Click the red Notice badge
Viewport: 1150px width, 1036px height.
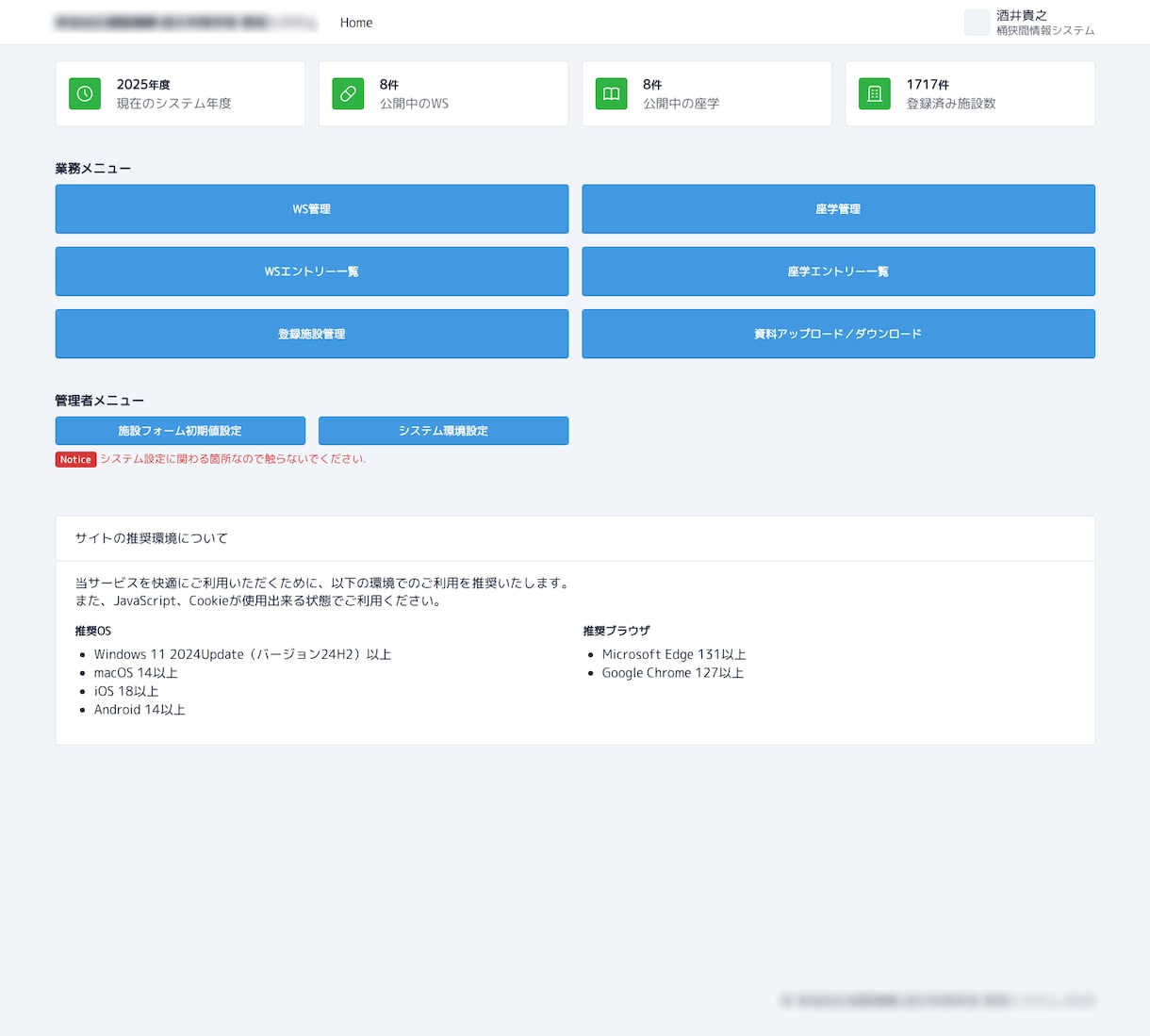pos(75,460)
